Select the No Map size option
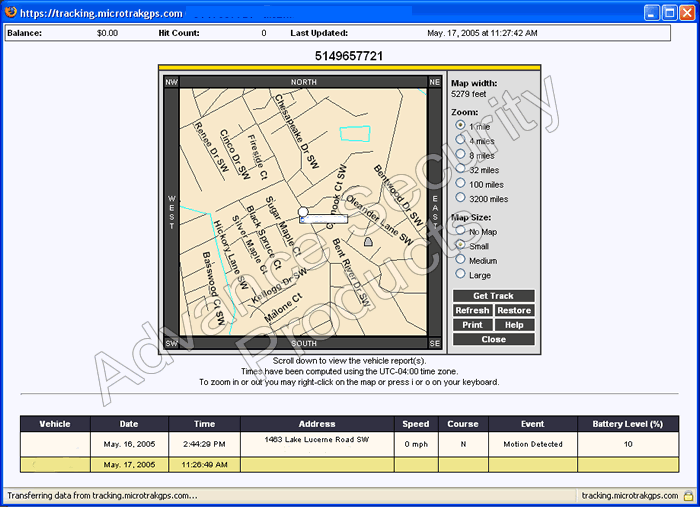Image resolution: width=700 pixels, height=507 pixels. coord(460,232)
